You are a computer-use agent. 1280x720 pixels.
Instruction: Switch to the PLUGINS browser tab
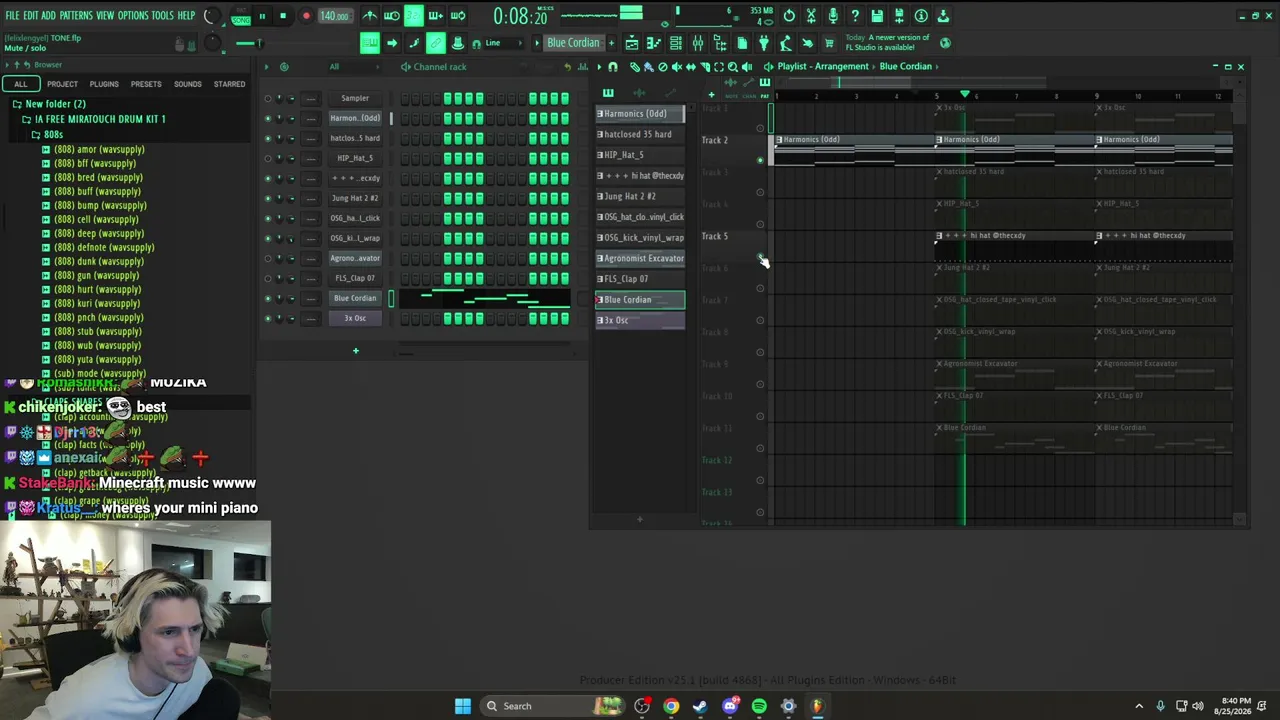tap(104, 84)
